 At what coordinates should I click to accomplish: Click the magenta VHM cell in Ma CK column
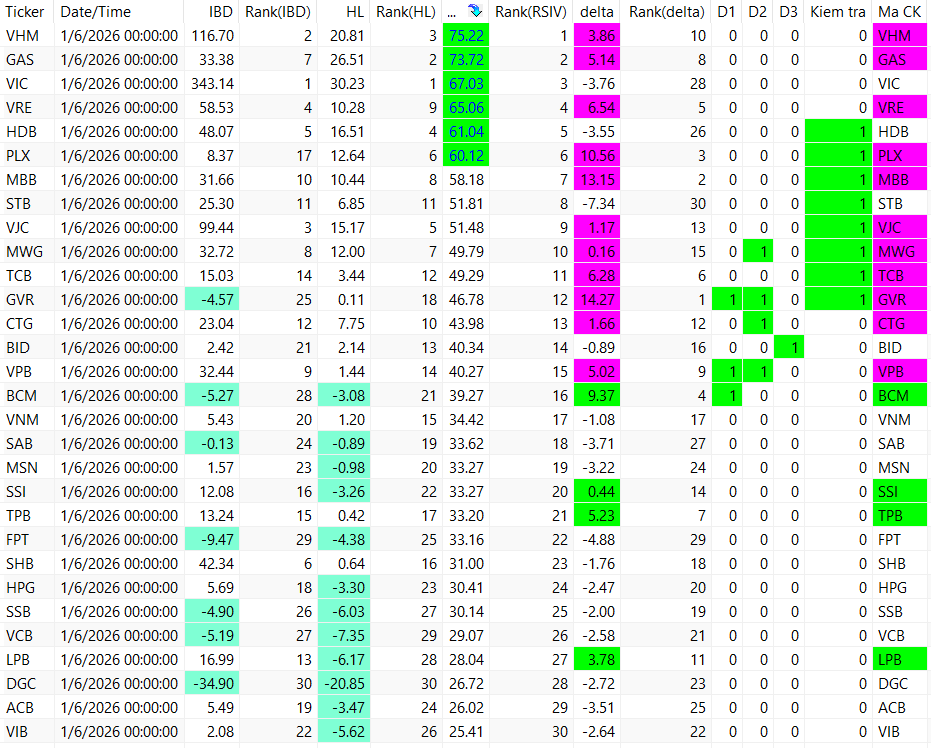click(900, 36)
